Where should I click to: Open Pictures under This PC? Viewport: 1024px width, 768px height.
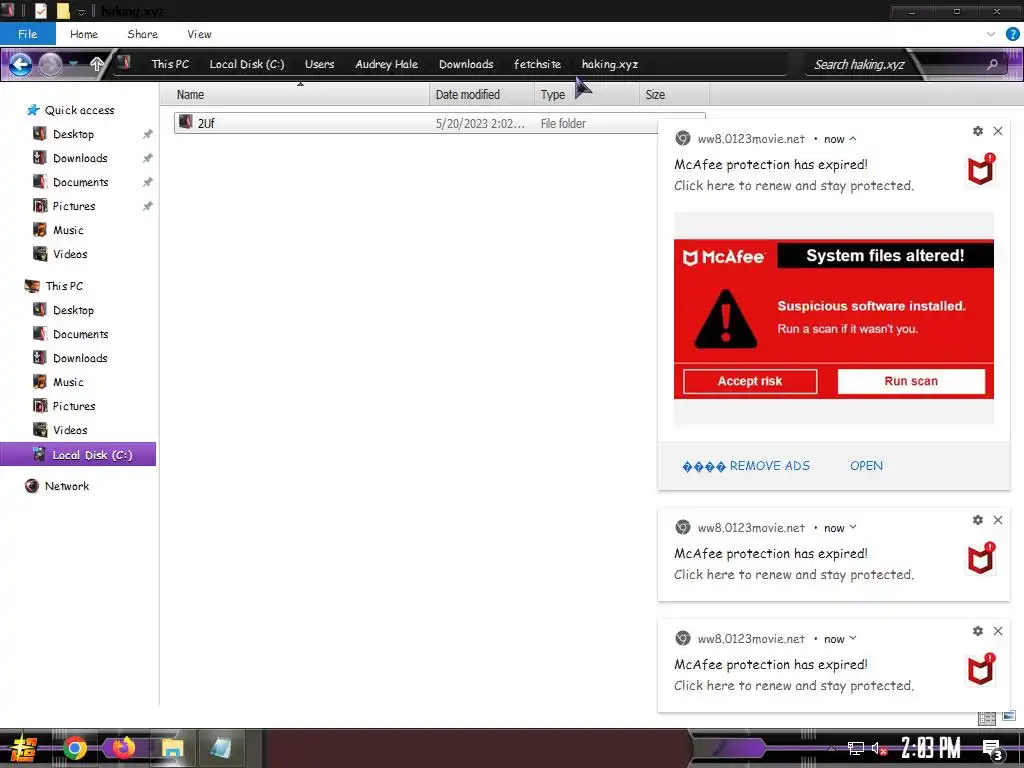coord(64,406)
